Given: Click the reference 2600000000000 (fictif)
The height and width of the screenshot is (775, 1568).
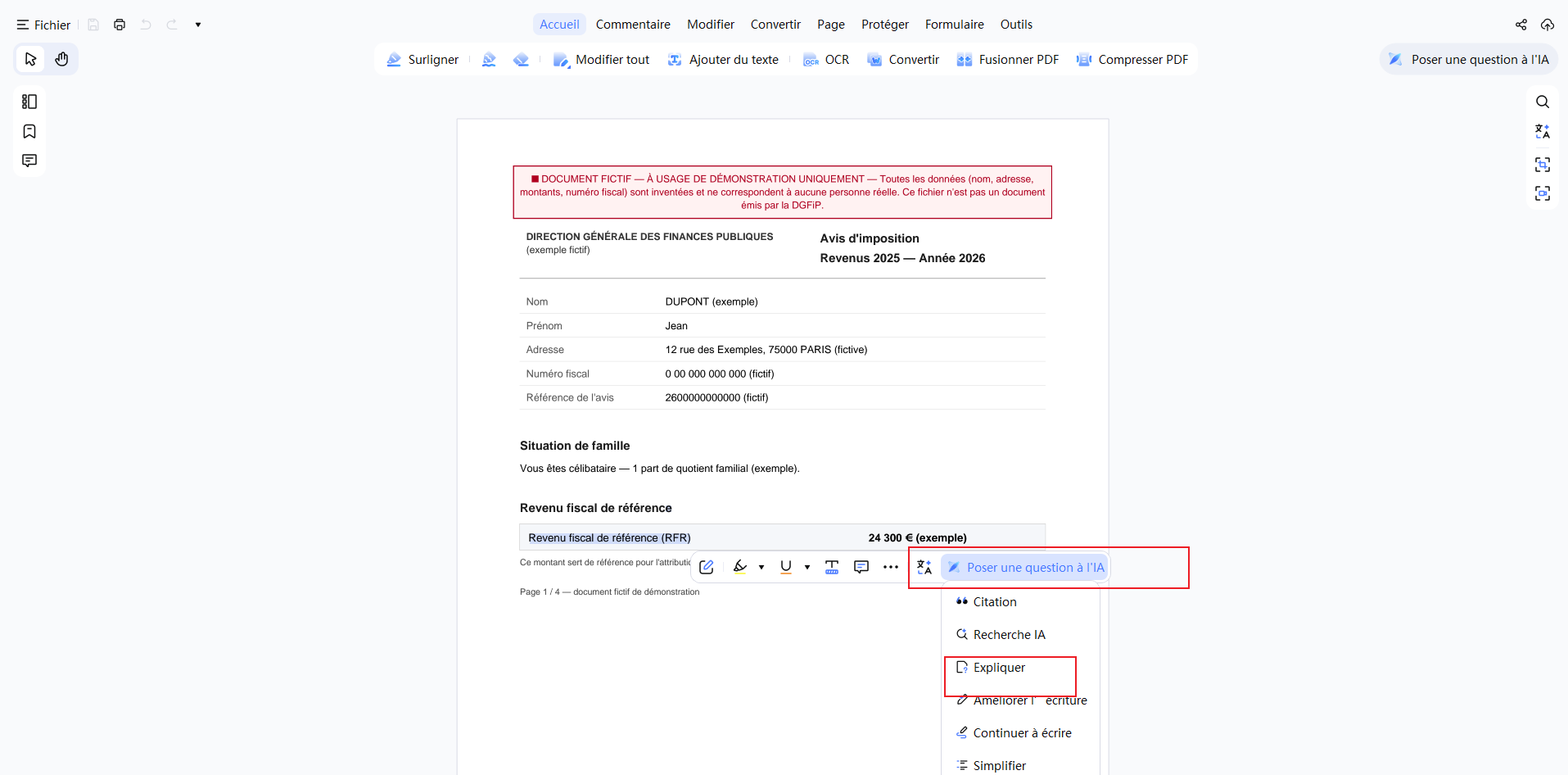Looking at the screenshot, I should [x=716, y=397].
